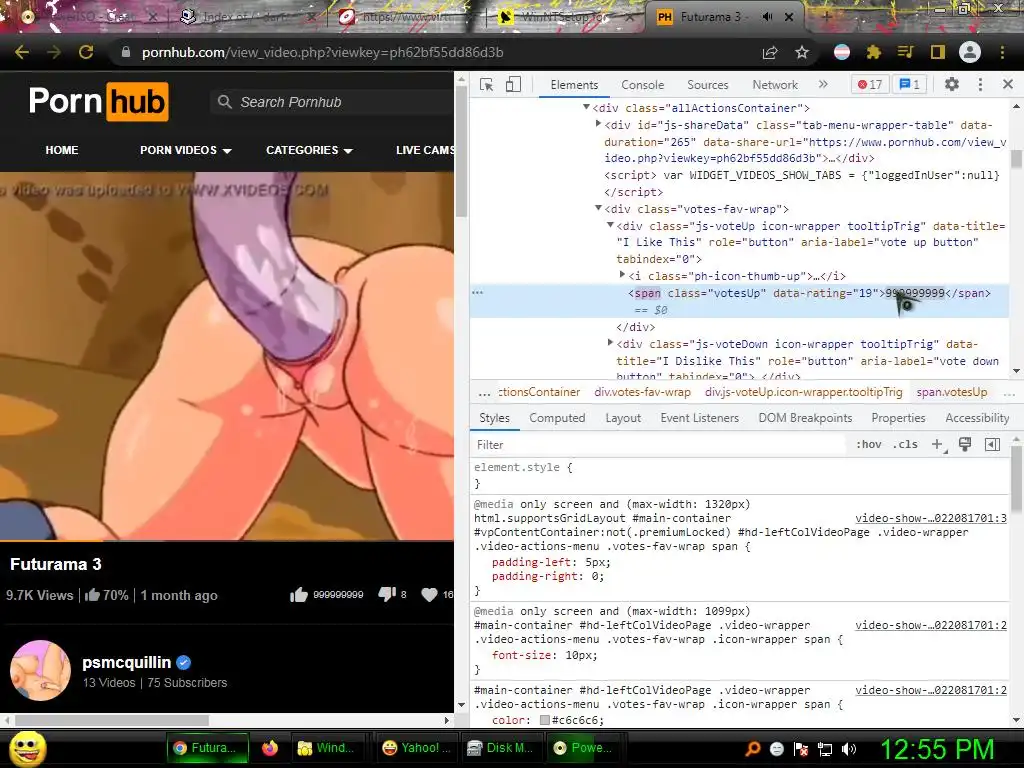1024x768 pixels.
Task: Open the 1 issue badge in DevTools
Action: 909,84
